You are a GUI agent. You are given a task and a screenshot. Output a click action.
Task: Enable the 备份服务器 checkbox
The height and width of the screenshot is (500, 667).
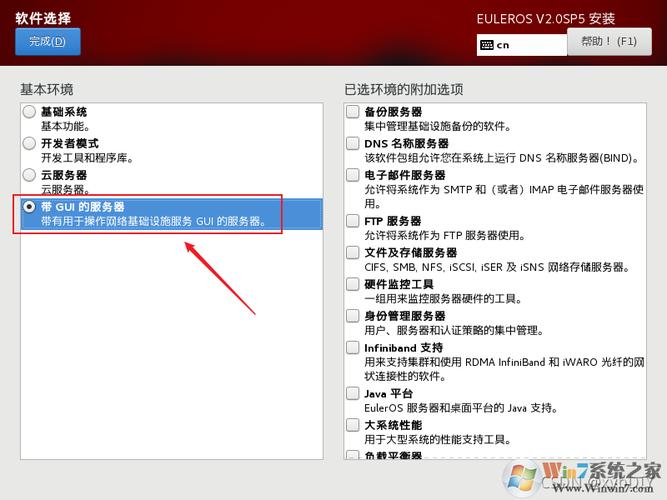[353, 112]
